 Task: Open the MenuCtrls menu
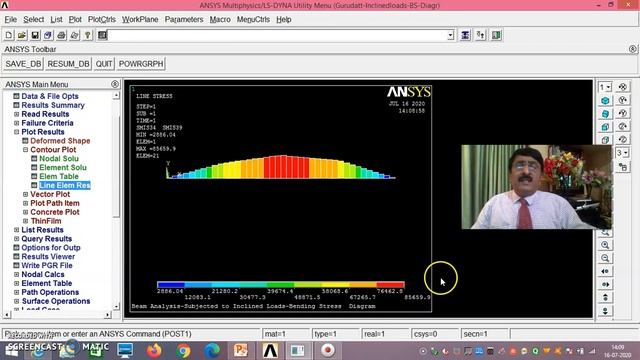pos(253,19)
